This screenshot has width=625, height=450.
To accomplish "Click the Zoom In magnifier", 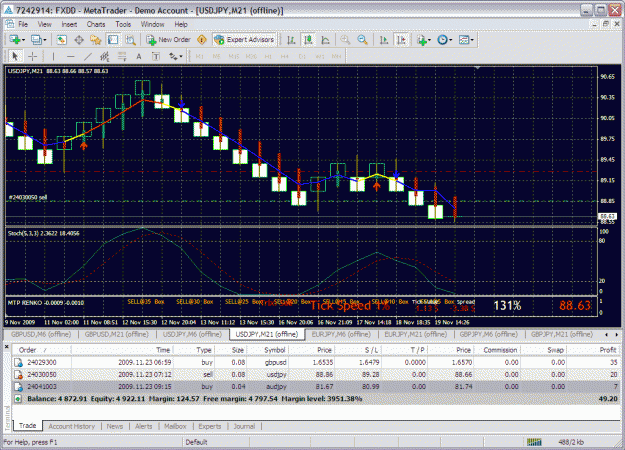I will coord(345,40).
